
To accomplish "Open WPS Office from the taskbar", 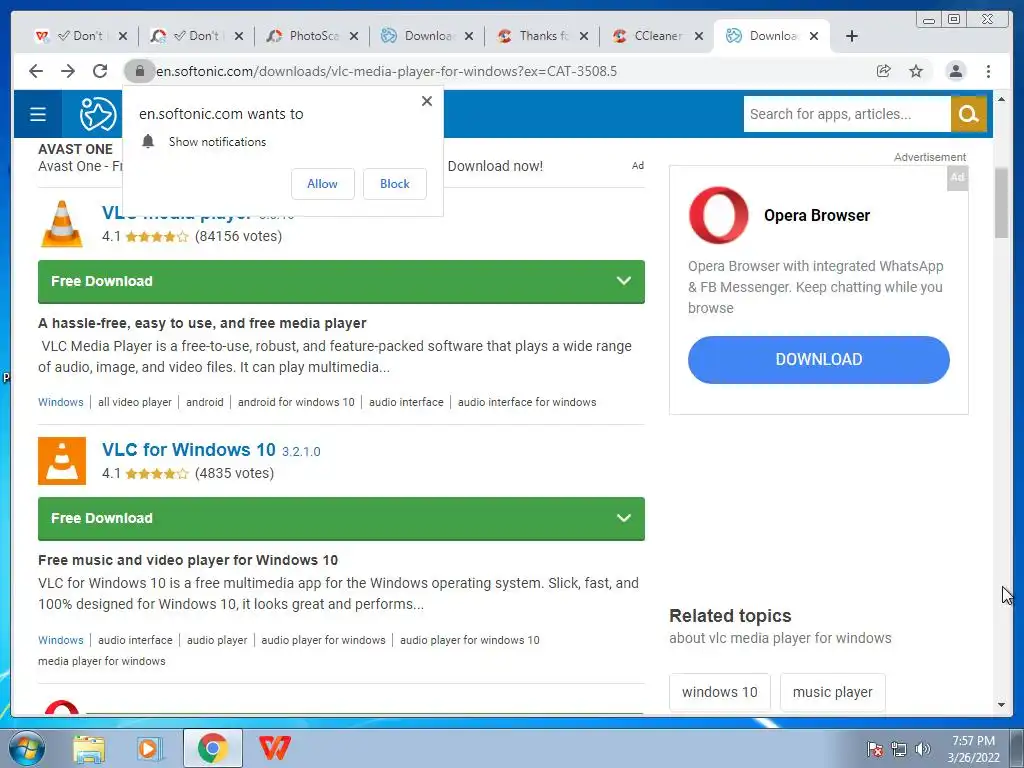I will [275, 748].
